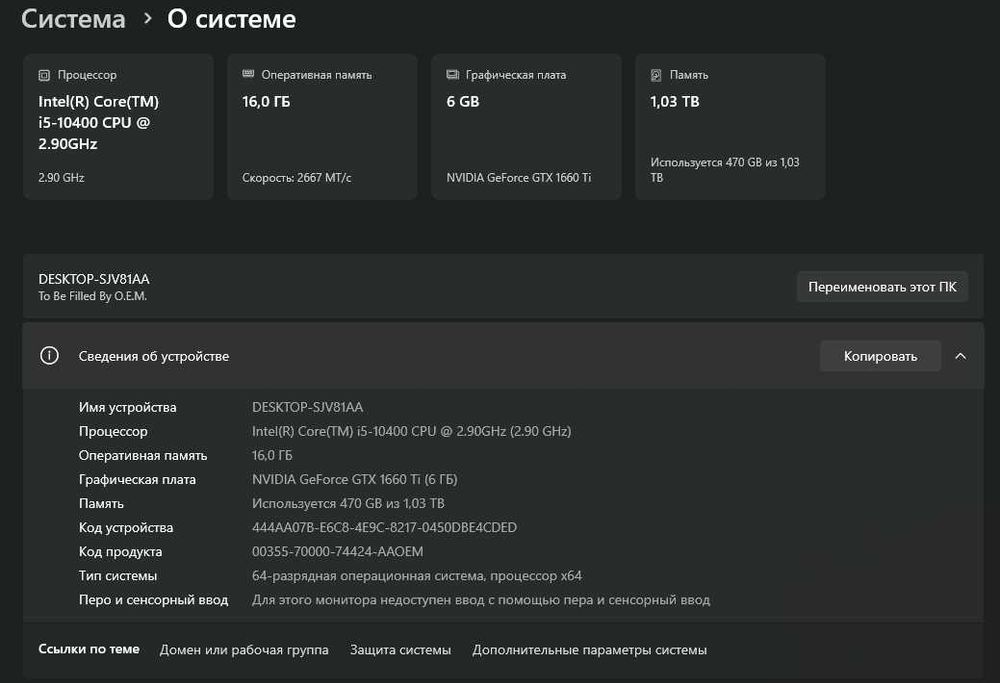The image size is (1000, 683).
Task: Click the info icon beside Сведения об устройстве
Action: point(49,356)
